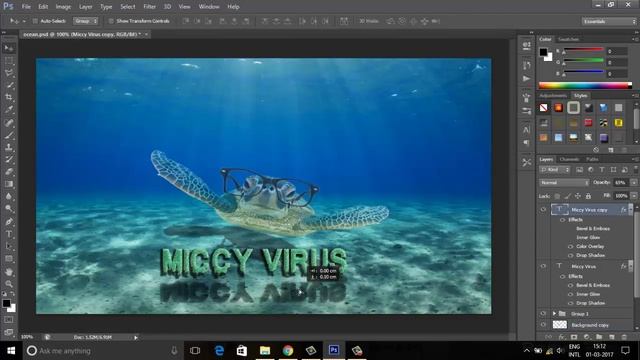640x360 pixels.
Task: Select the Brush tool
Action: [9, 135]
